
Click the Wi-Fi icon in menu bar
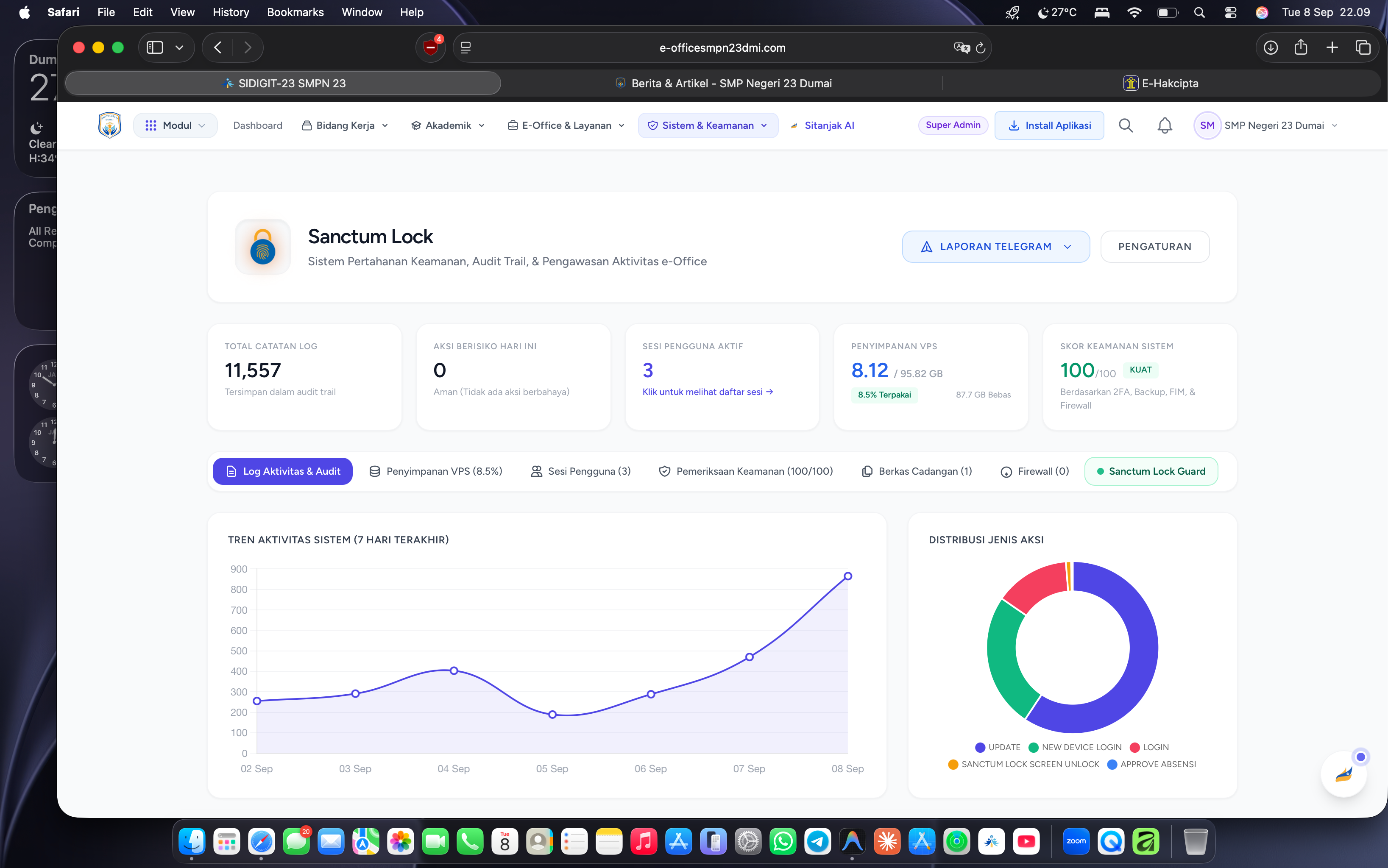pos(1134,12)
